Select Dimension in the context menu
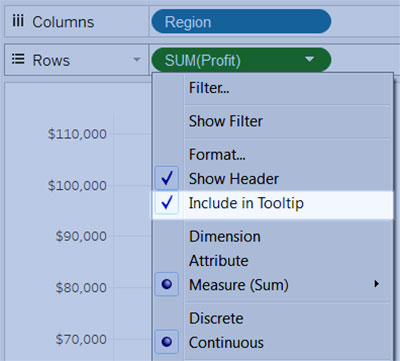 [225, 236]
